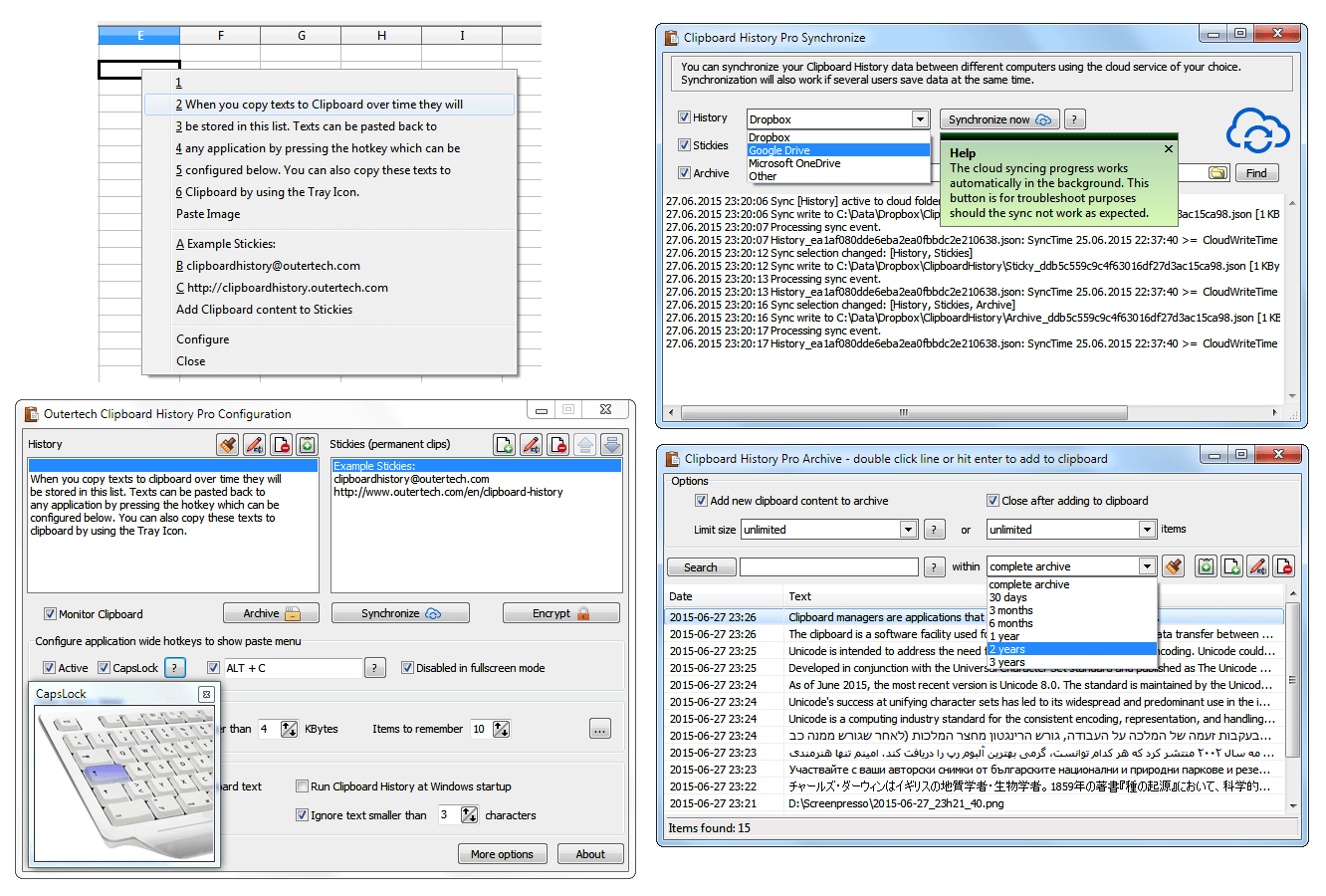Uncheck History in Synchronize window
1326x896 pixels.
tap(684, 117)
